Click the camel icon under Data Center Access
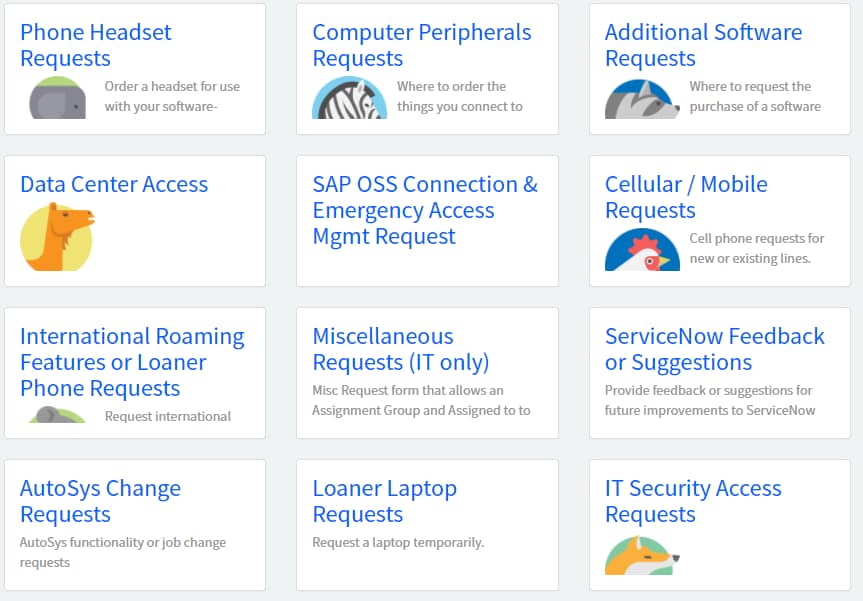The image size is (863, 601). coord(57,237)
